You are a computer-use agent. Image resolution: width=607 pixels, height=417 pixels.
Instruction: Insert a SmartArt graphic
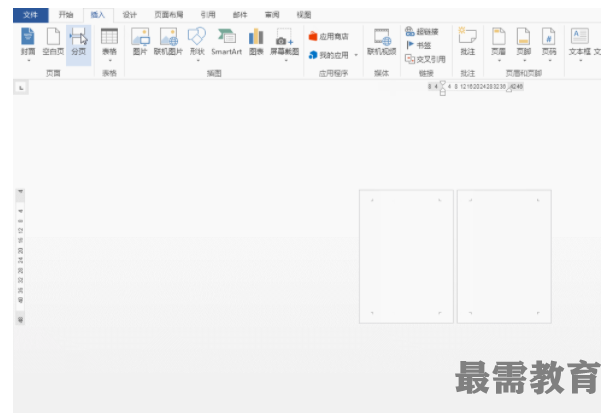pyautogui.click(x=226, y=42)
